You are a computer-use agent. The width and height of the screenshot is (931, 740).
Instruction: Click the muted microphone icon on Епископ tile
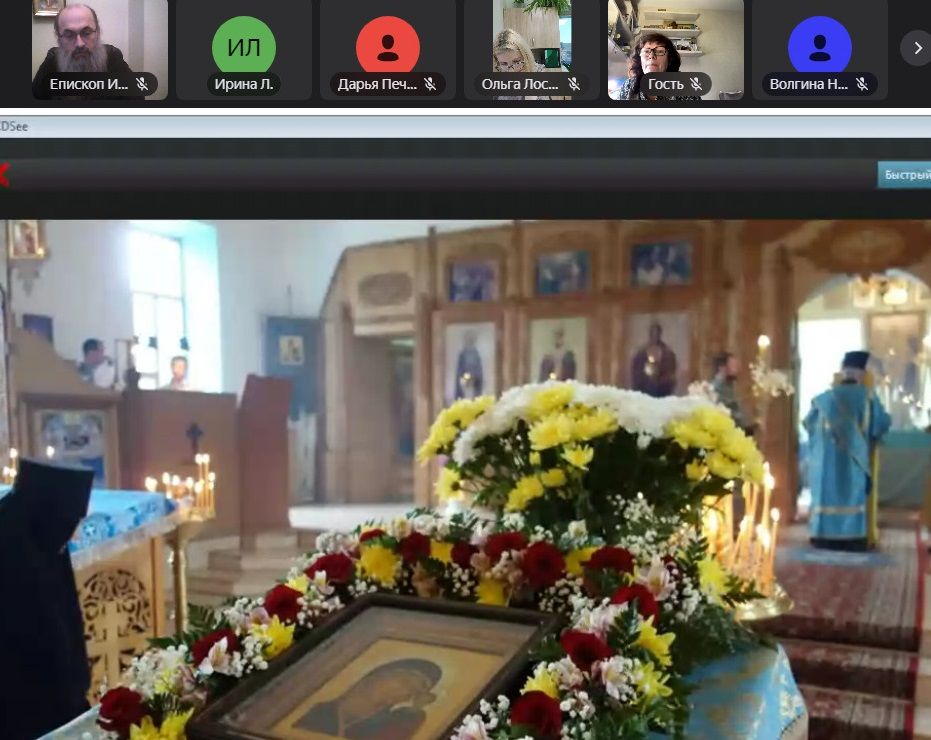(x=142, y=85)
